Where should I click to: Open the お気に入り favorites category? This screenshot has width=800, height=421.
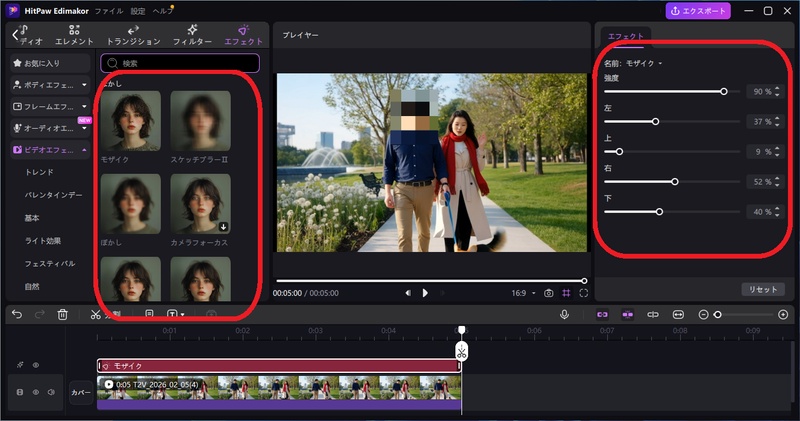pos(50,63)
